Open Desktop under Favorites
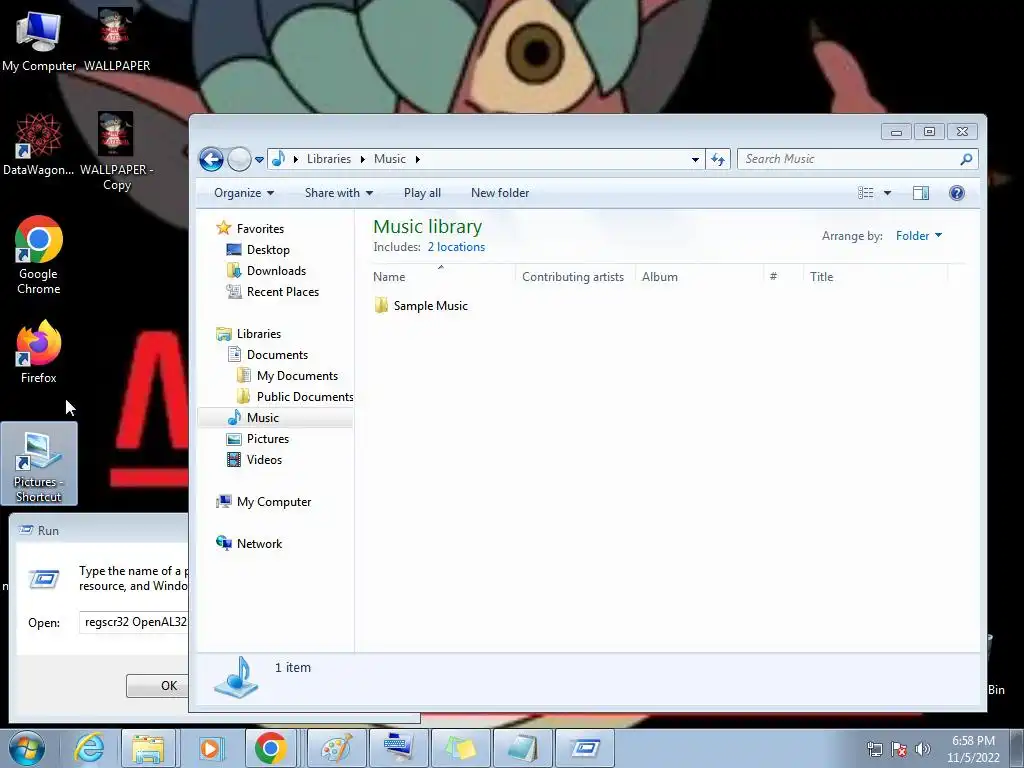 pyautogui.click(x=258, y=250)
